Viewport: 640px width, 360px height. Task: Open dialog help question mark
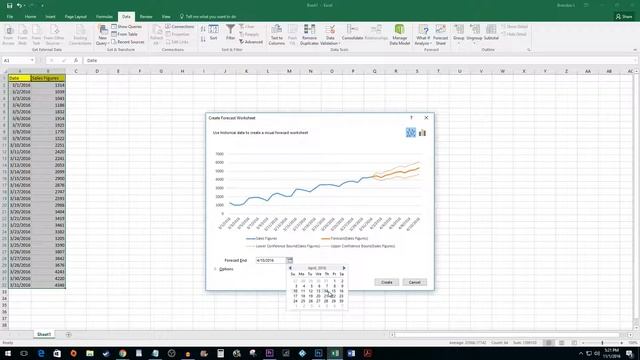(x=411, y=118)
